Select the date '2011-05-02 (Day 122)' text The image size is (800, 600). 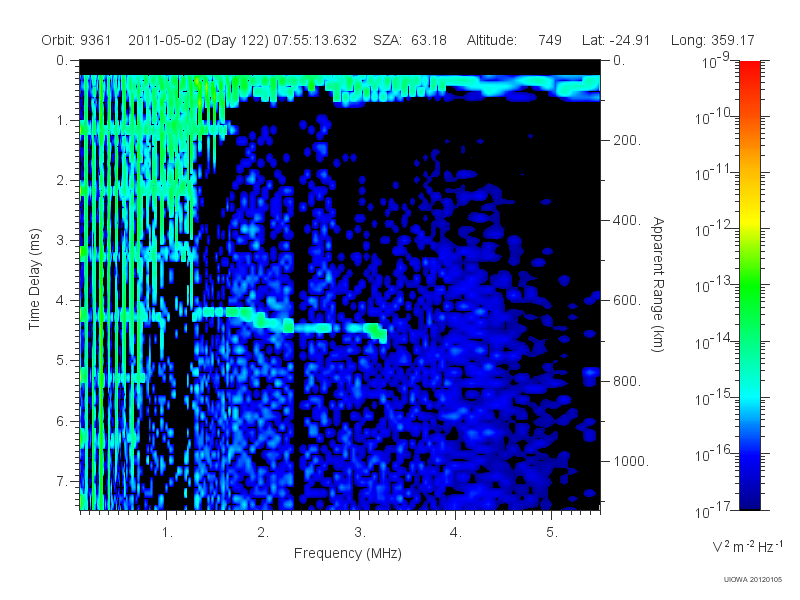pos(198,40)
